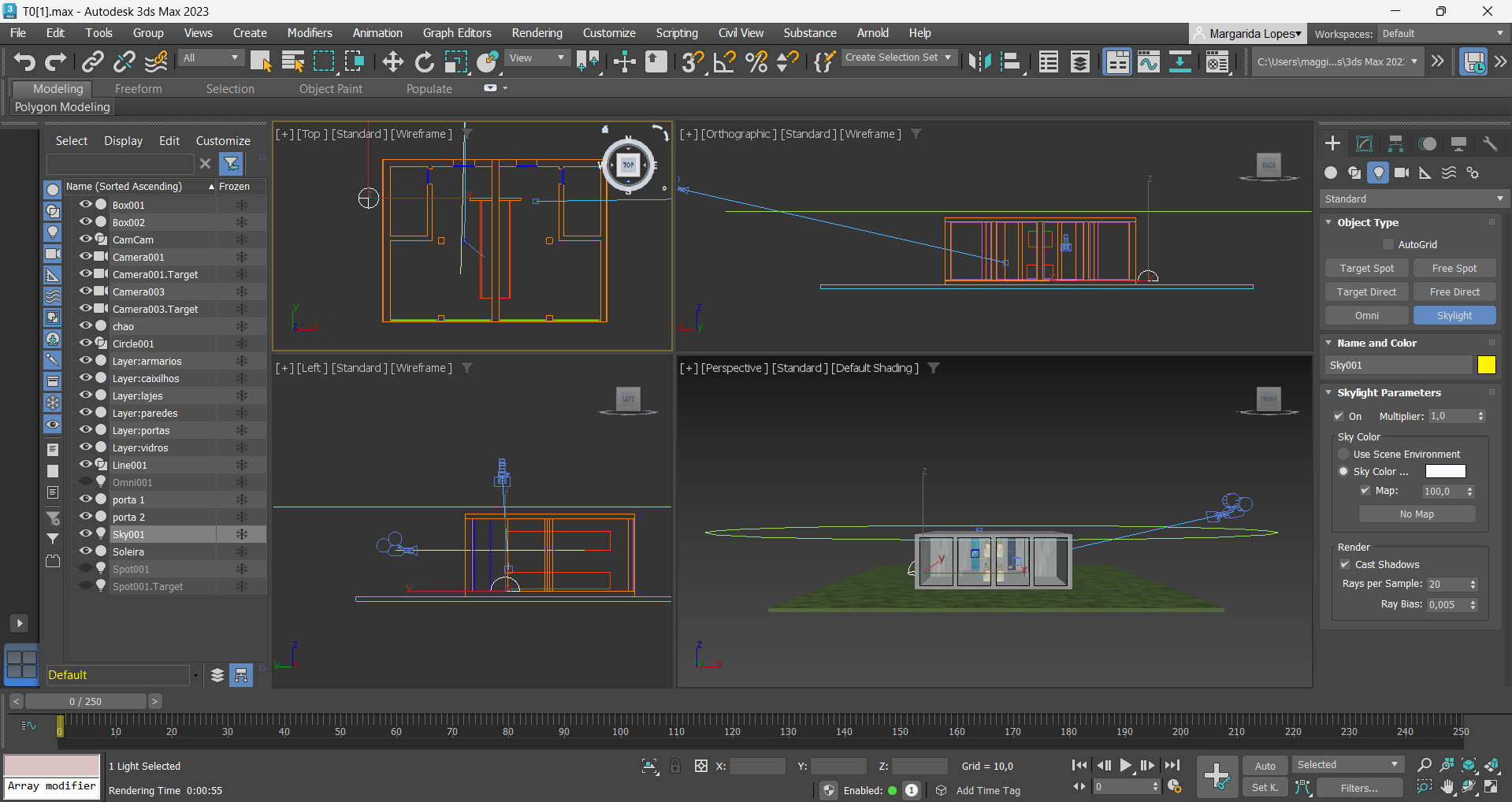The height and width of the screenshot is (802, 1512).
Task: Open the Create Selection Set dropdown
Action: click(898, 58)
